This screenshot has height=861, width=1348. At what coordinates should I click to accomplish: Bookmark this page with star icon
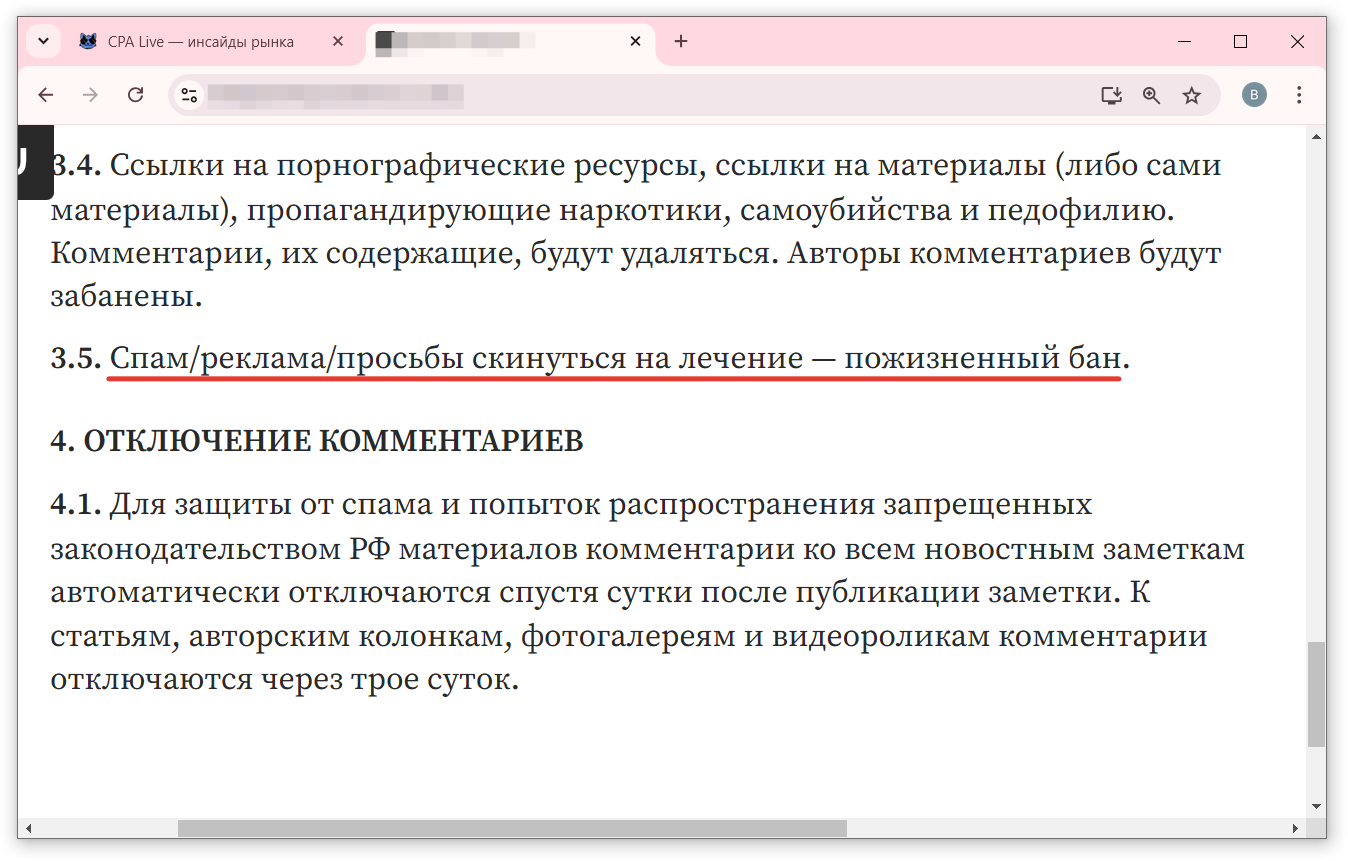(x=1191, y=95)
